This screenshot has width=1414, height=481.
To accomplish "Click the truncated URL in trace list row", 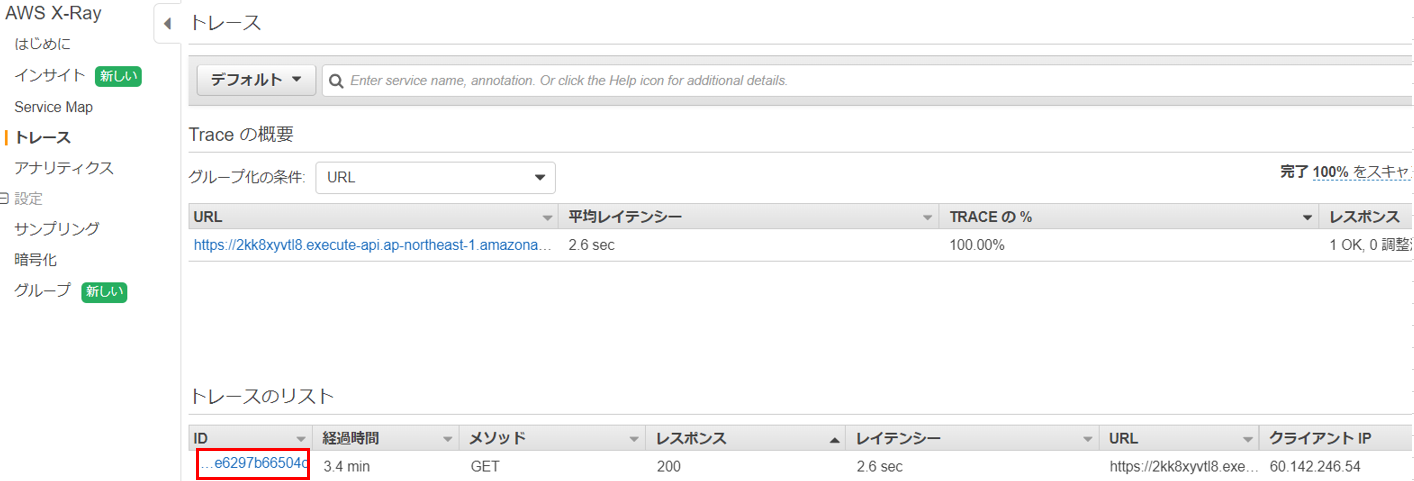I will (x=1182, y=467).
